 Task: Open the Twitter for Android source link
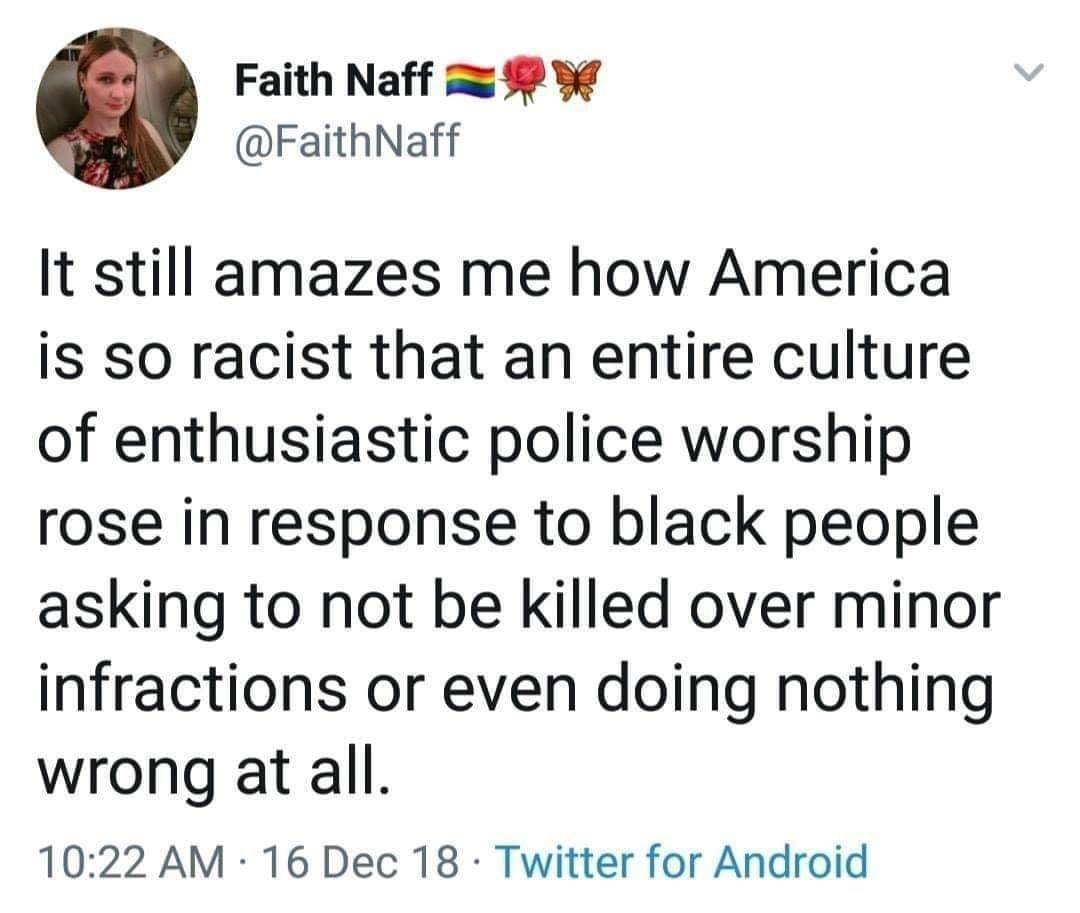tap(681, 861)
